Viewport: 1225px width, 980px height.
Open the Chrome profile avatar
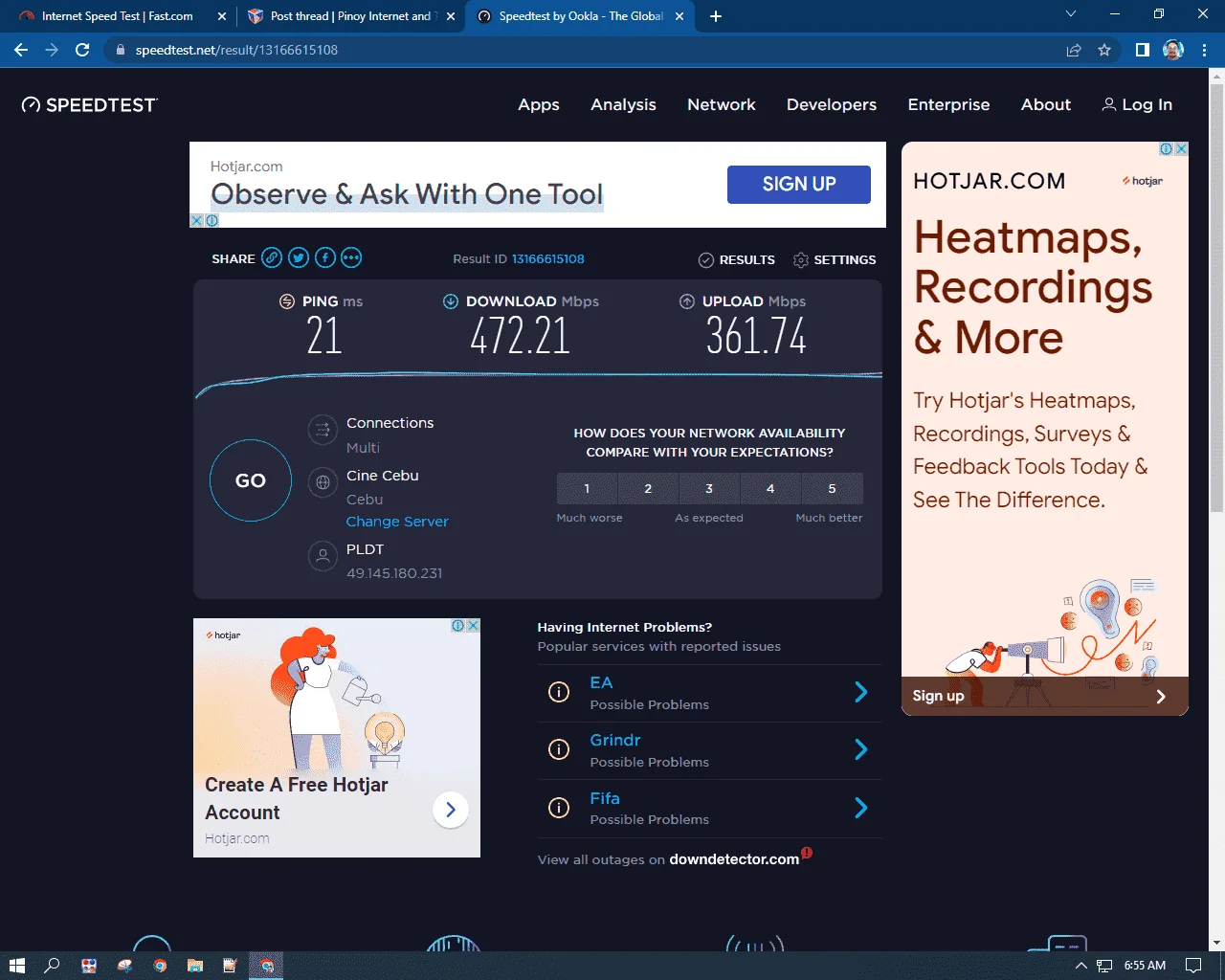(x=1173, y=50)
